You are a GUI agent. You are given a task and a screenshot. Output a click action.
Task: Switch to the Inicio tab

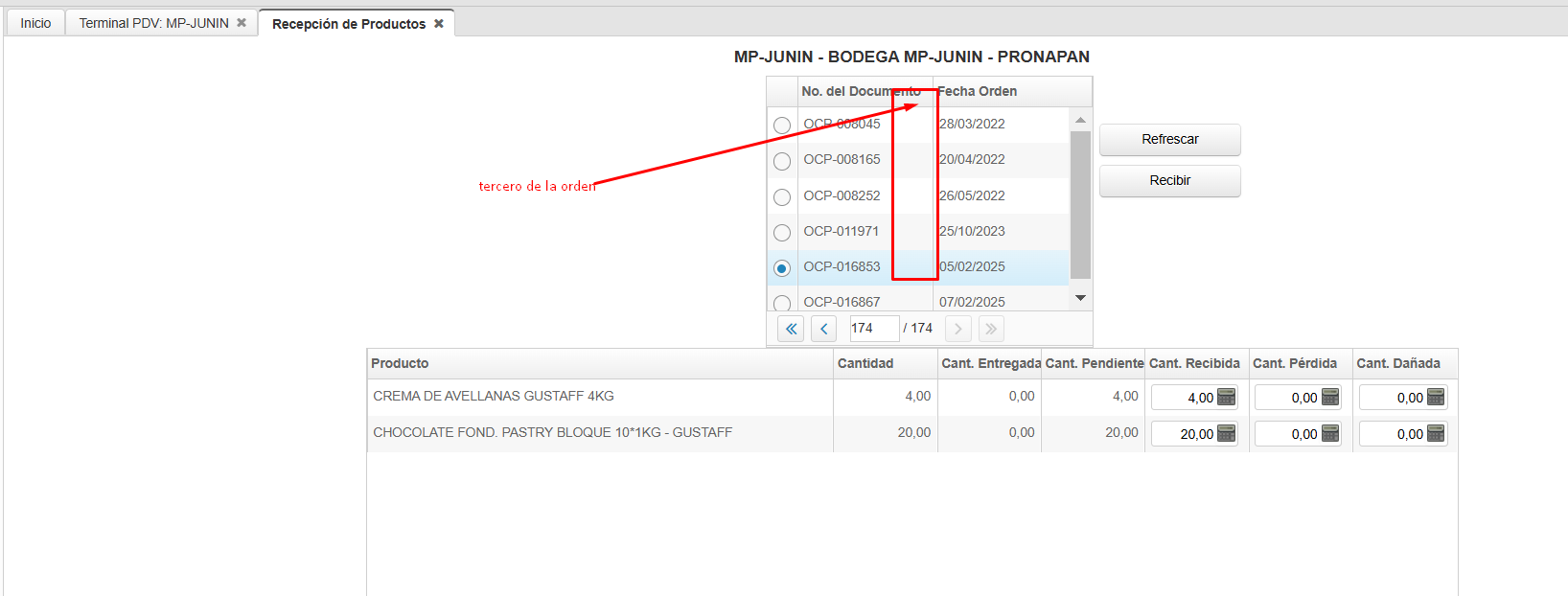pyautogui.click(x=35, y=23)
